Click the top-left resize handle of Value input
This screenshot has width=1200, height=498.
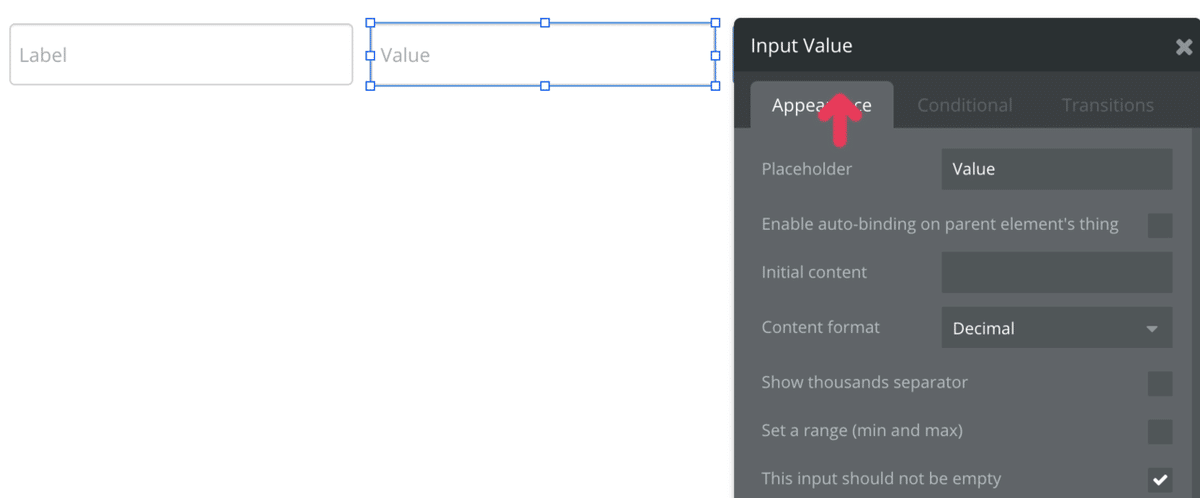coord(370,22)
